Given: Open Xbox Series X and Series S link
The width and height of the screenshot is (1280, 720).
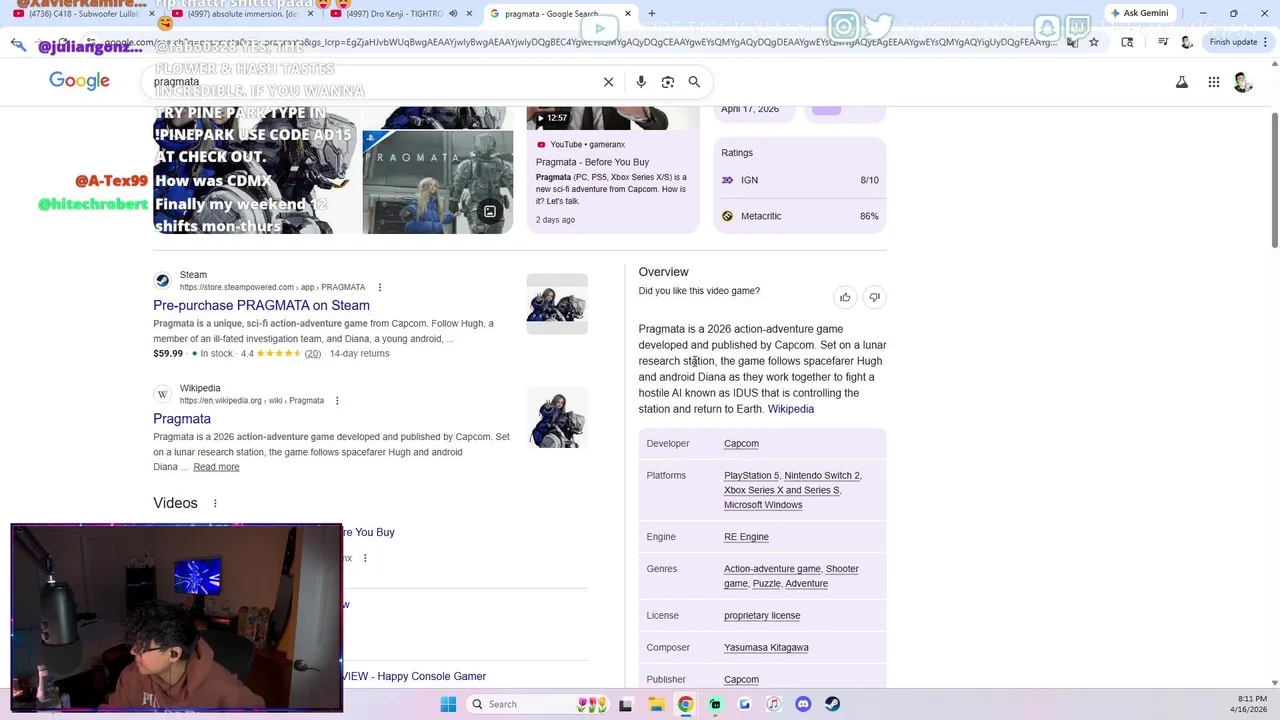Looking at the screenshot, I should (x=781, y=491).
